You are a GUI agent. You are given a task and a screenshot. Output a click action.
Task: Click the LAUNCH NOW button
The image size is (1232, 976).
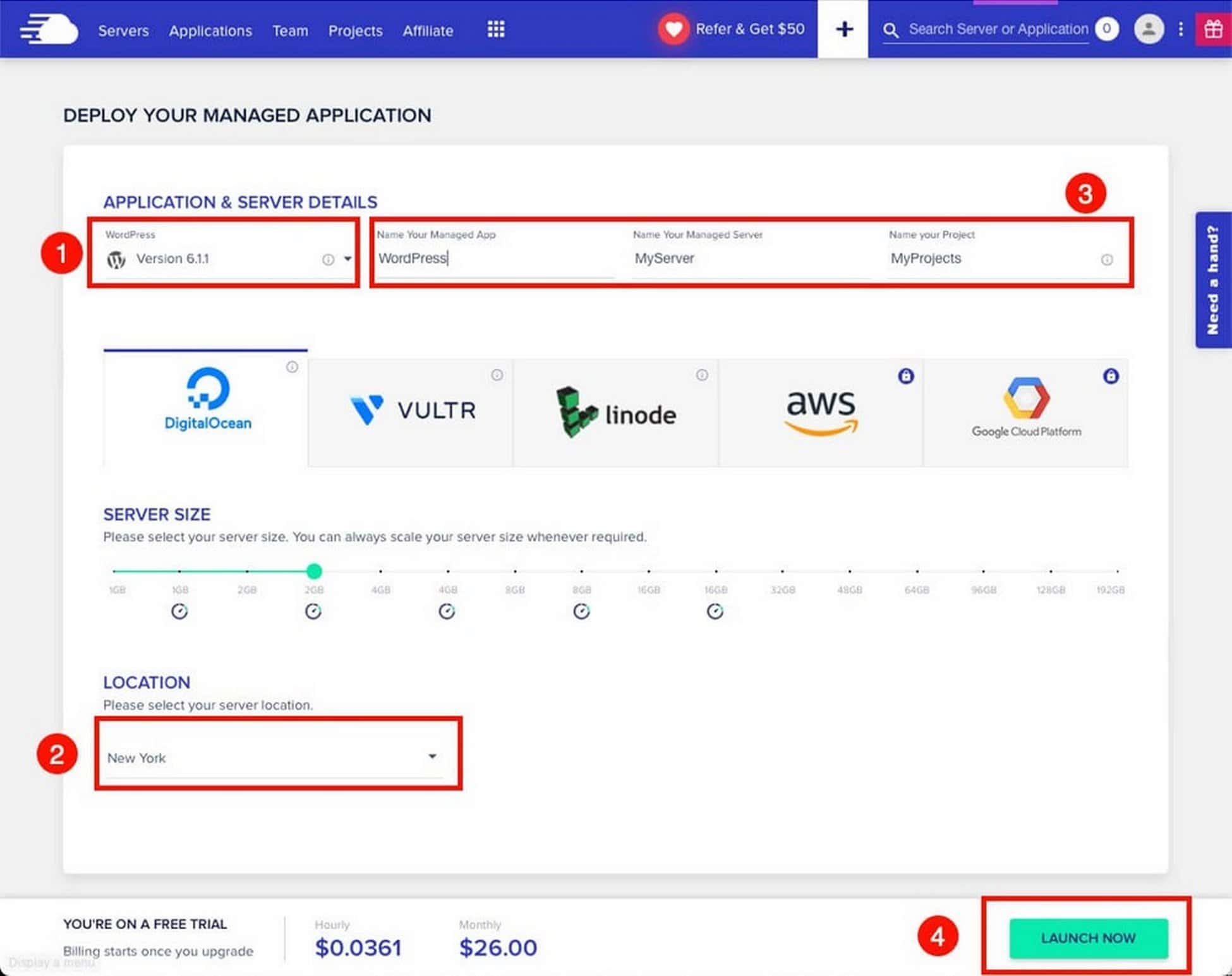click(1087, 937)
